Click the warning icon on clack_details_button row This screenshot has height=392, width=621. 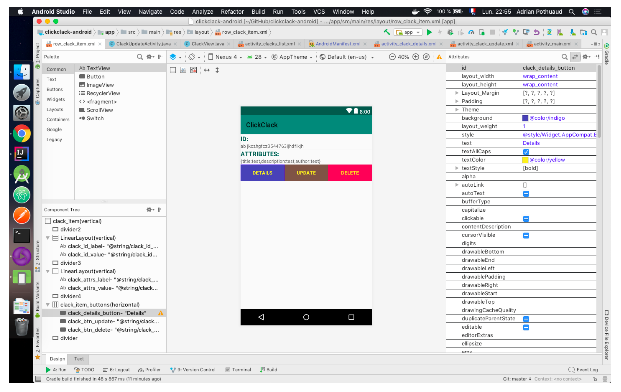click(161, 313)
